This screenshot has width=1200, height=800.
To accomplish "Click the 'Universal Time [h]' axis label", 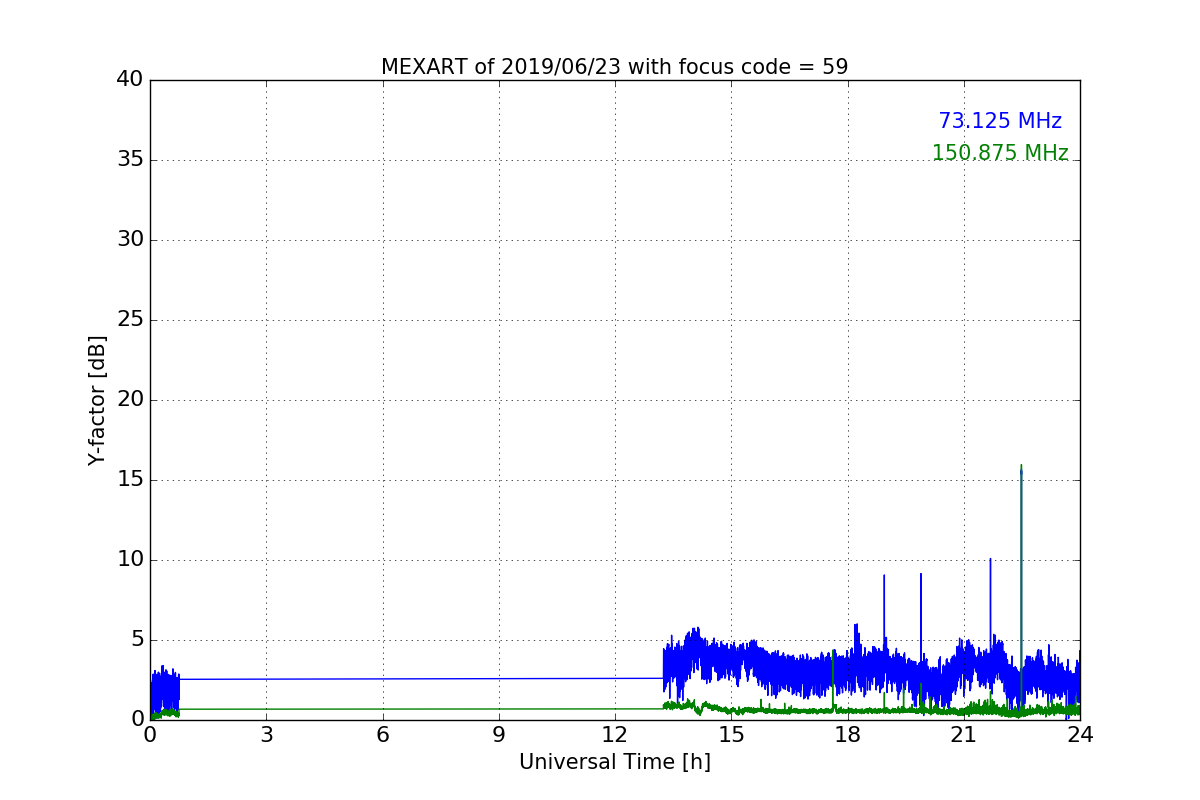I will point(615,762).
